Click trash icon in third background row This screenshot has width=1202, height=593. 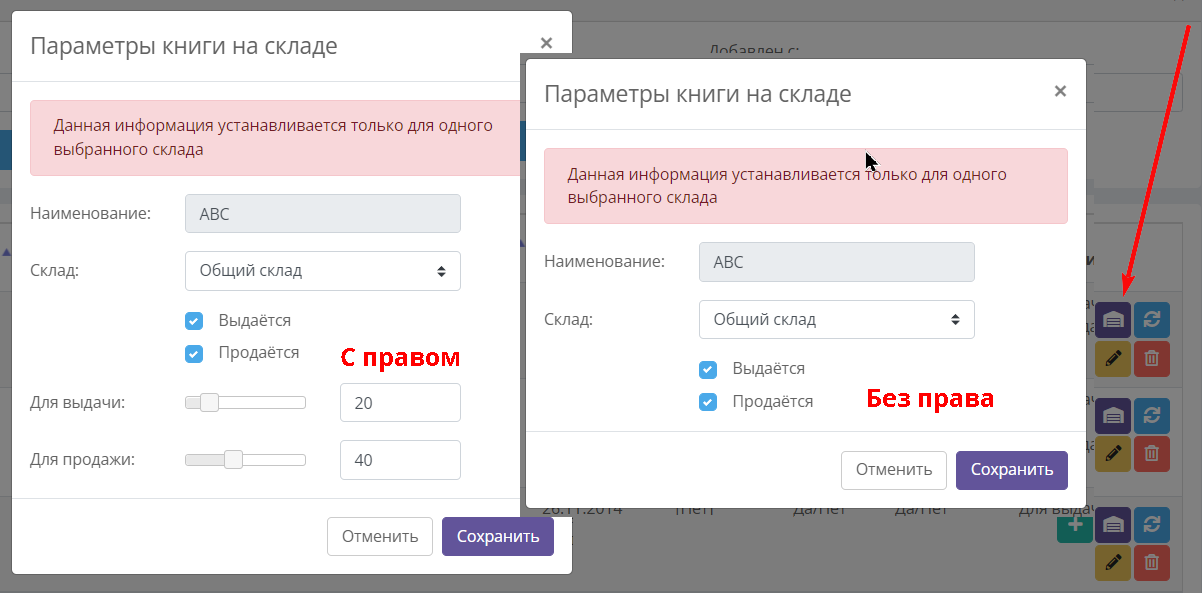1152,563
